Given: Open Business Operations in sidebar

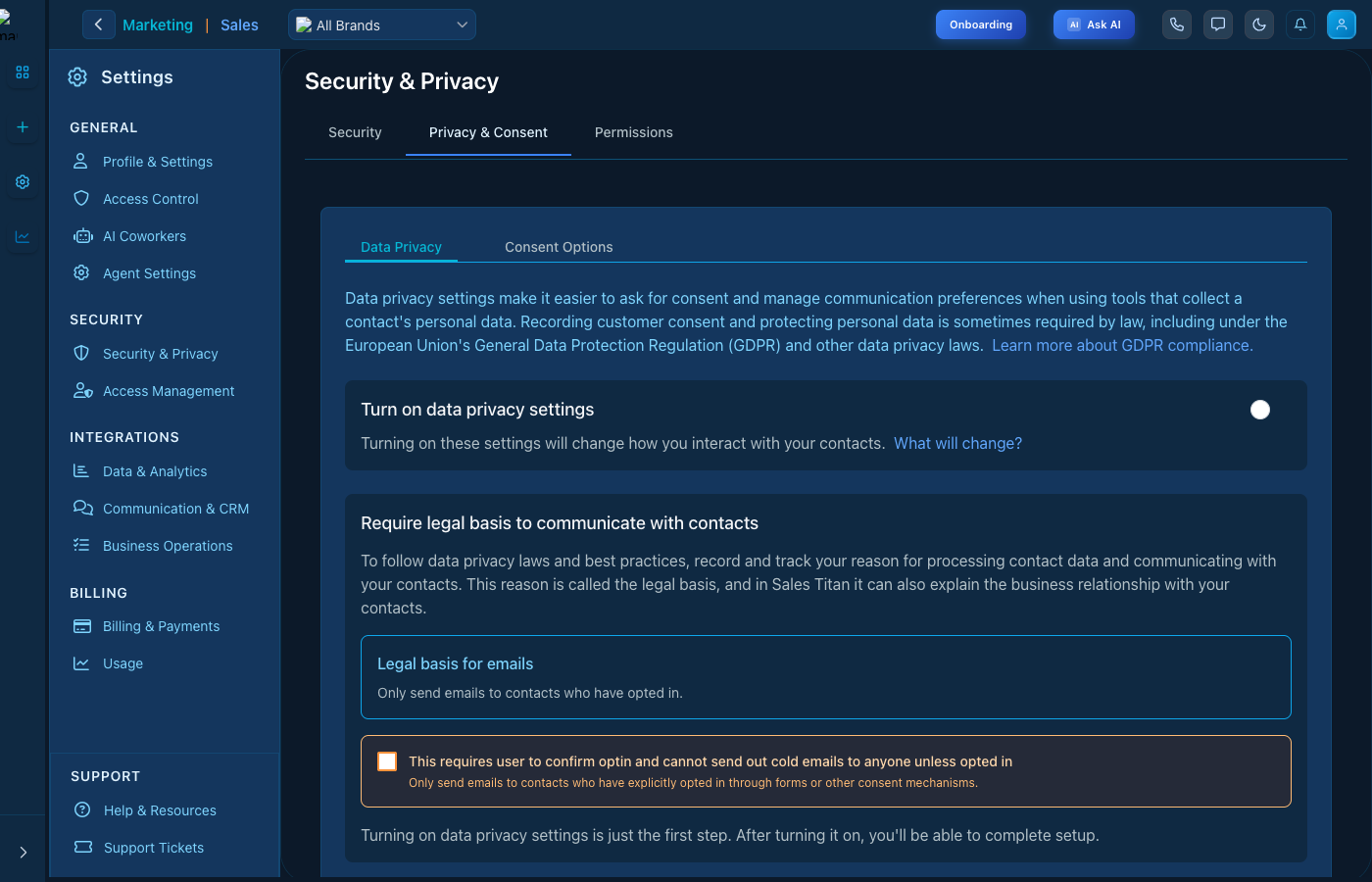Looking at the screenshot, I should pyautogui.click(x=168, y=546).
